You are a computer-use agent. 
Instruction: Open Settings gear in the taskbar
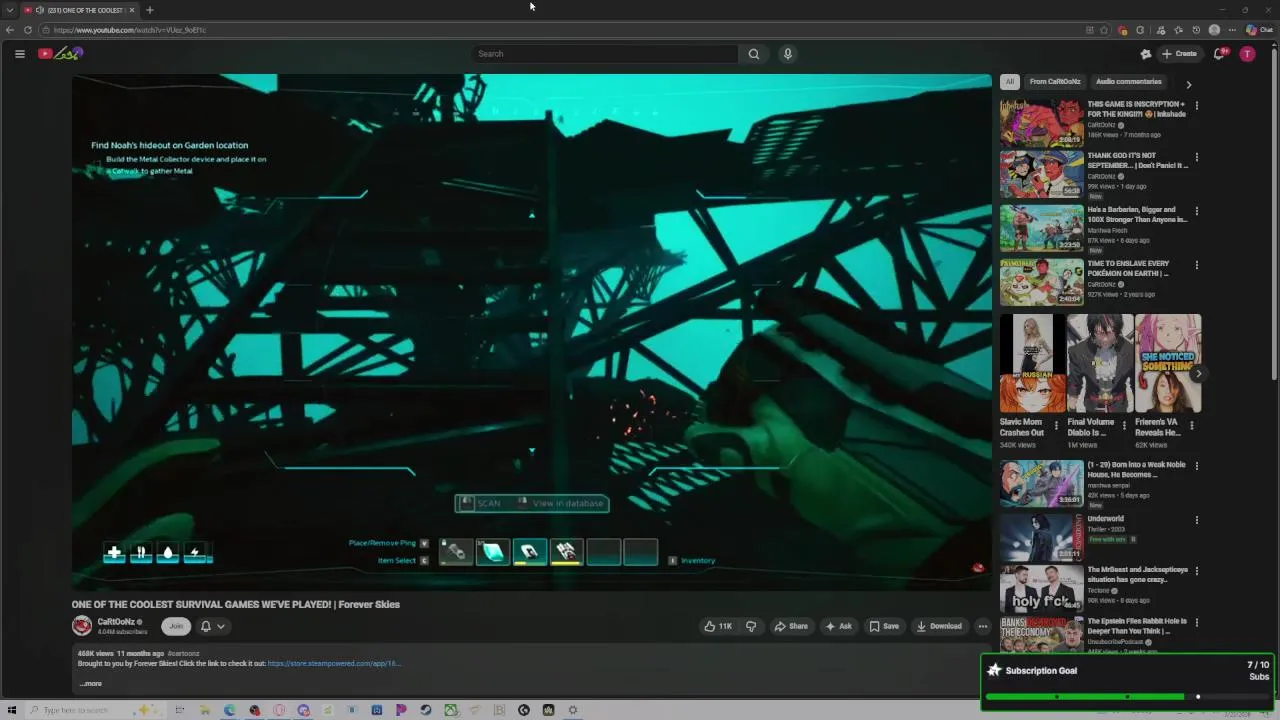coord(573,711)
